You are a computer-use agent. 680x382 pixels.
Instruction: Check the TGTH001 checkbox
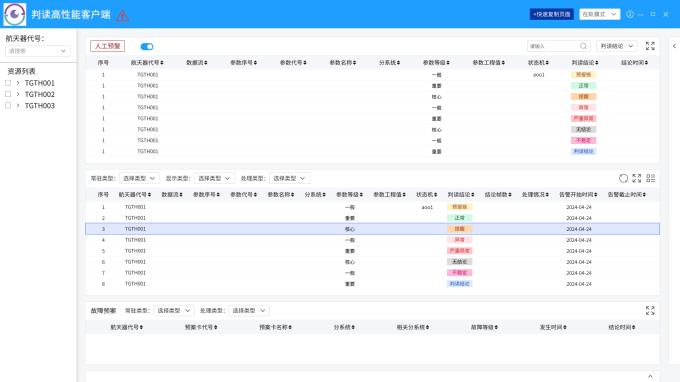tap(8, 83)
